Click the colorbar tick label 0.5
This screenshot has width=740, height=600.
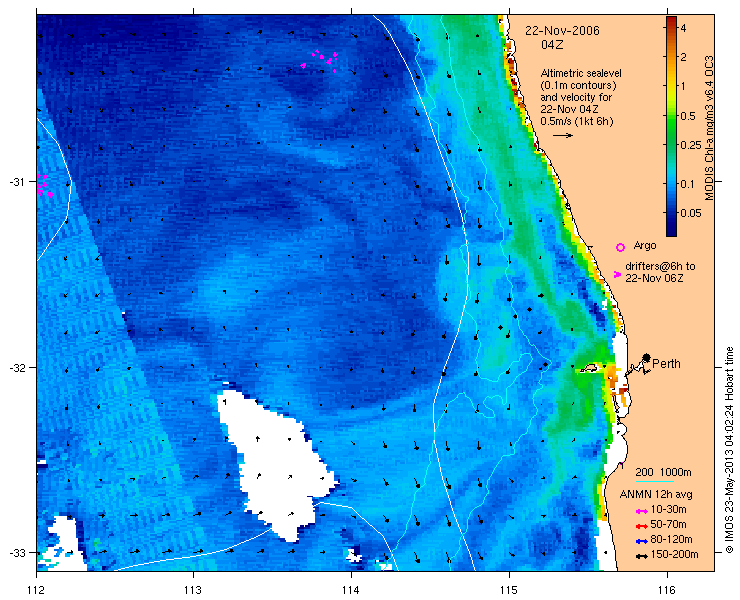click(x=688, y=116)
